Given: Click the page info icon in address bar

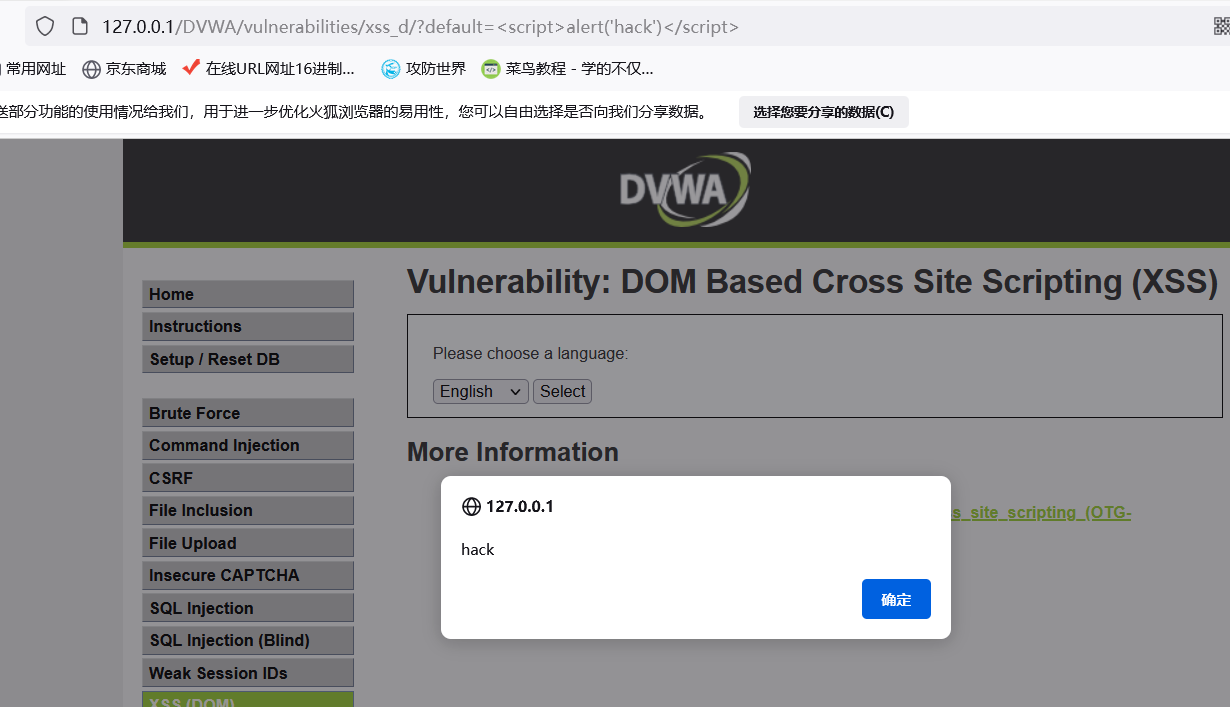Looking at the screenshot, I should 79,26.
